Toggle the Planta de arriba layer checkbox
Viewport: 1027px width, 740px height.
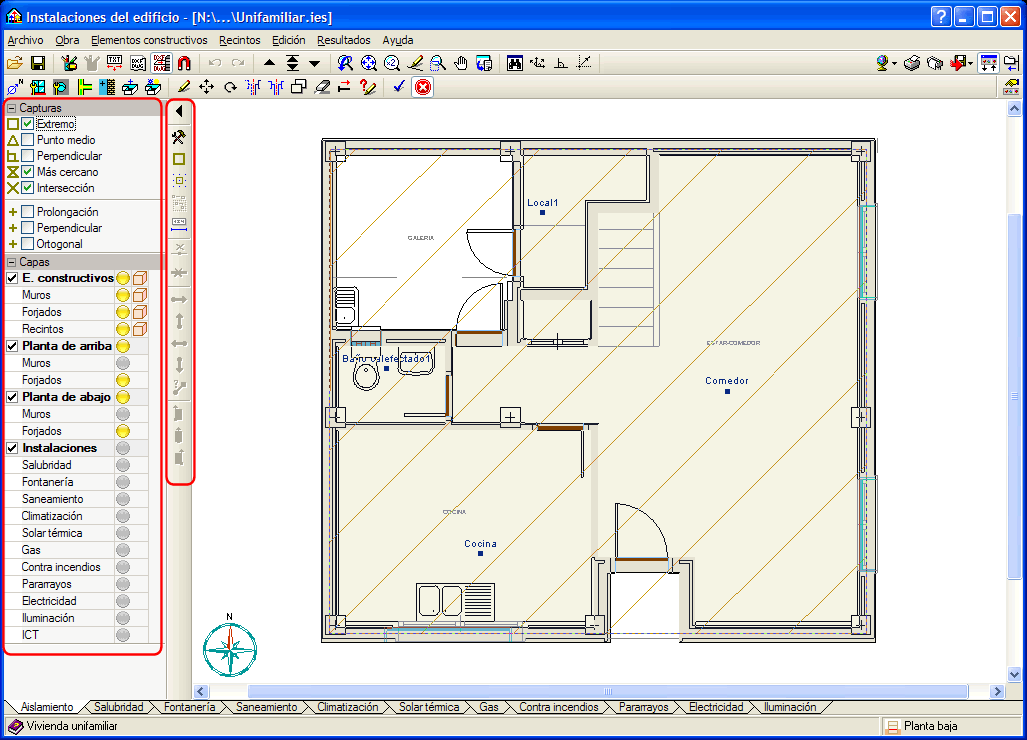12,346
